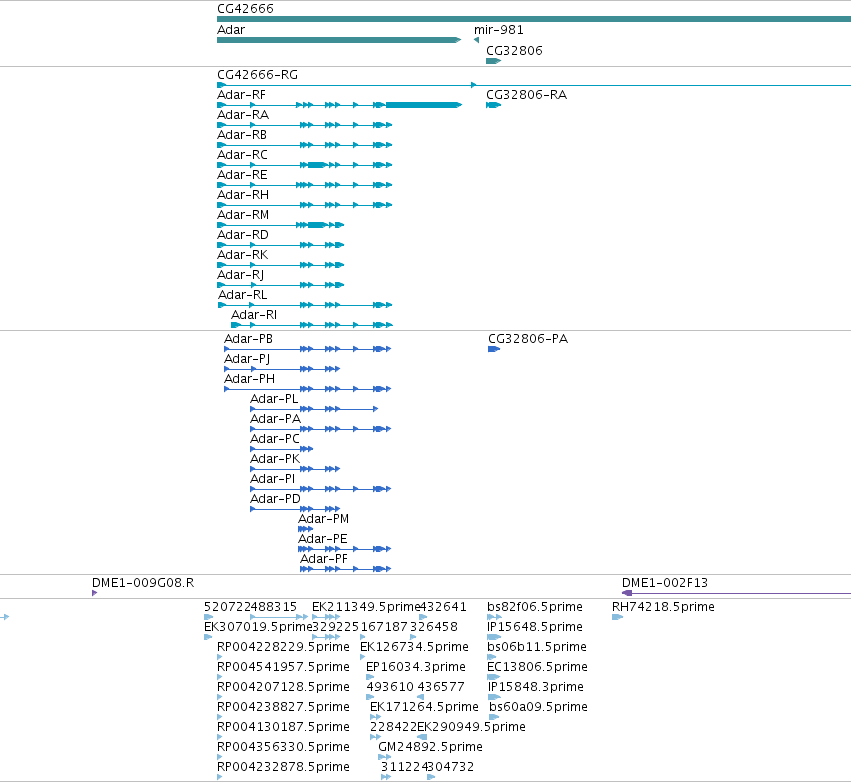Click the Adar gene bar

pos(339,40)
